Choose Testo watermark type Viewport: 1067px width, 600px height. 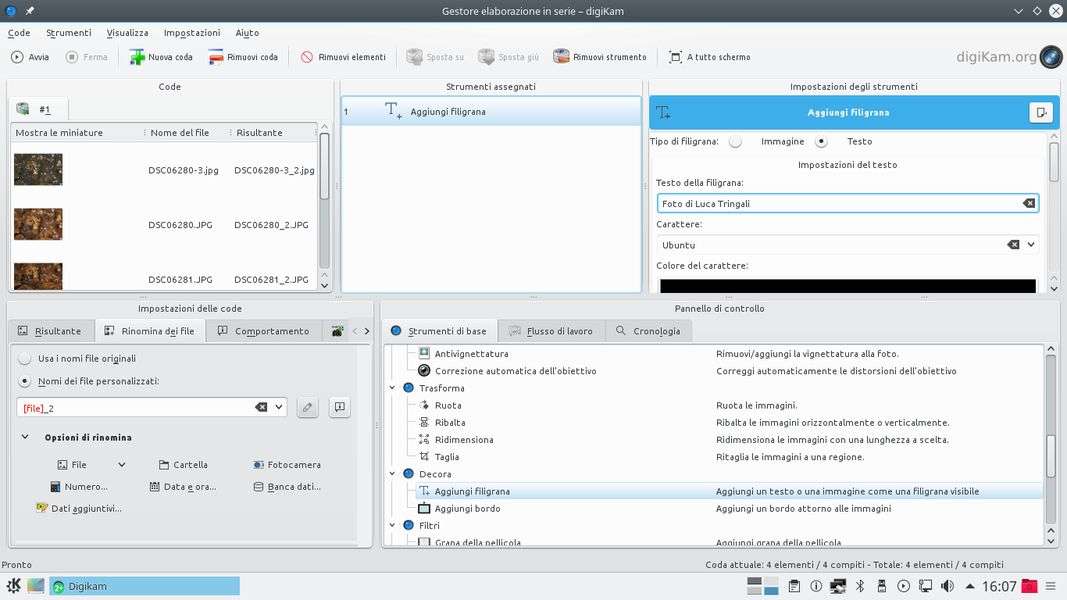pos(821,141)
